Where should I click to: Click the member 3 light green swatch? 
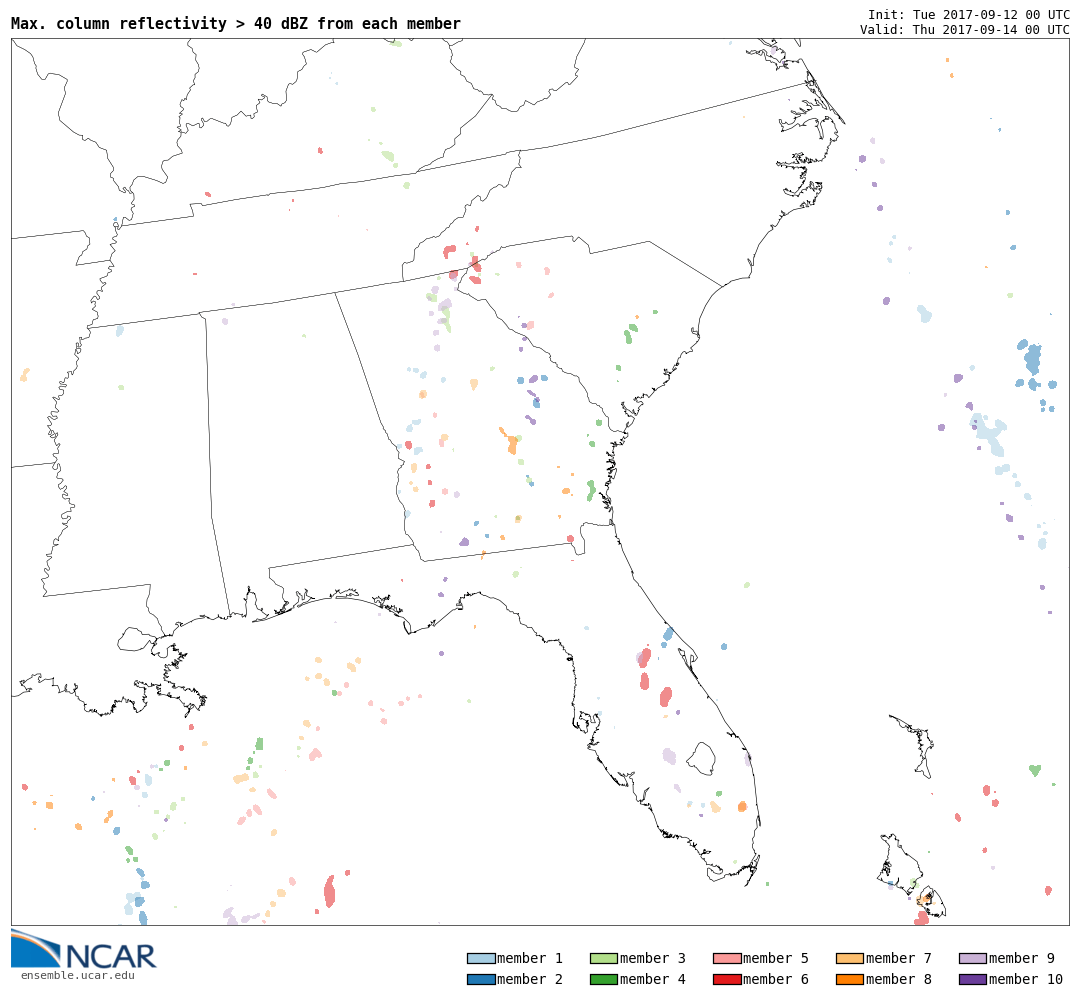click(x=604, y=958)
